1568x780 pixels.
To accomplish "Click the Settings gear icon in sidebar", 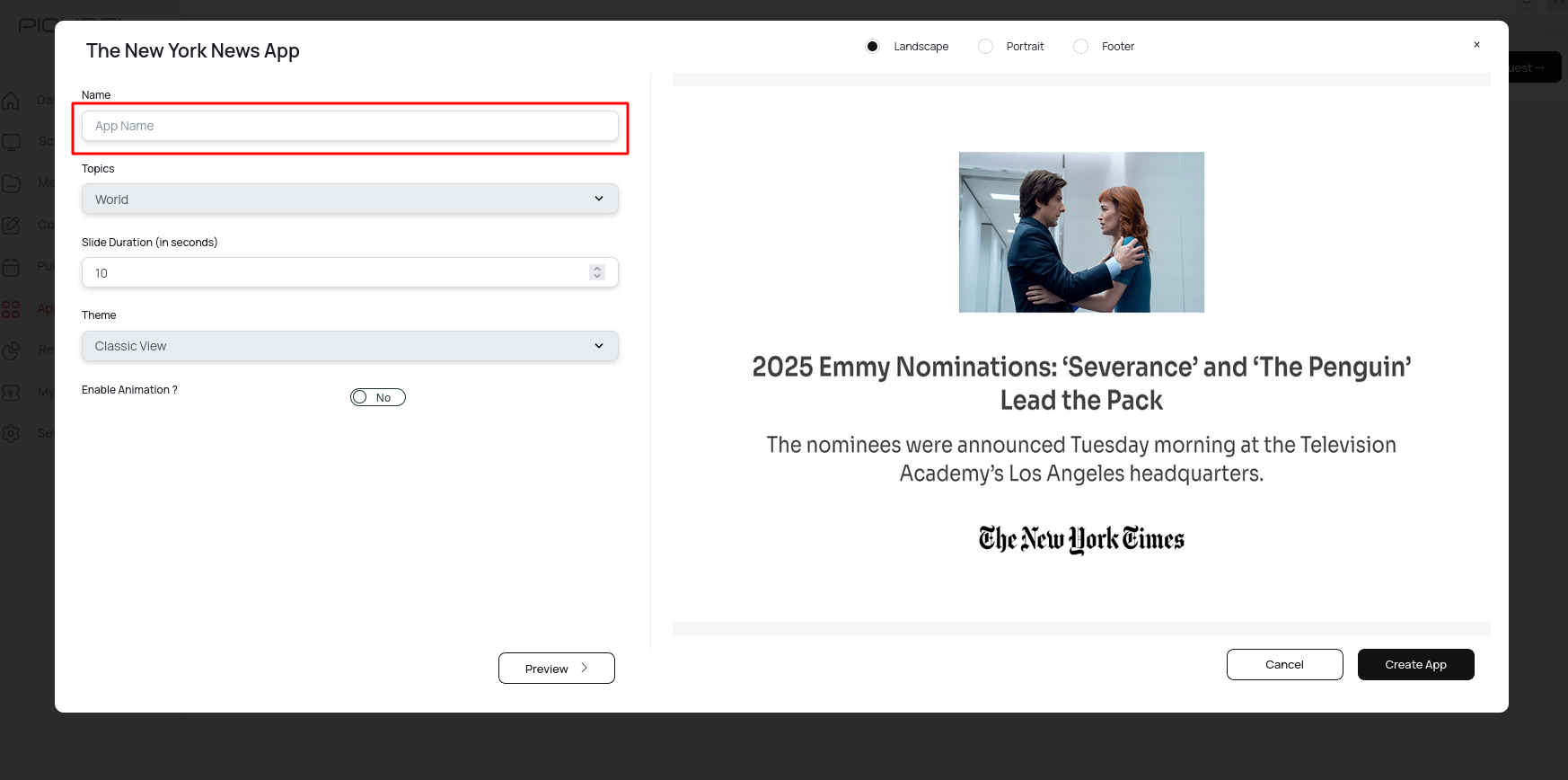I will click(11, 433).
